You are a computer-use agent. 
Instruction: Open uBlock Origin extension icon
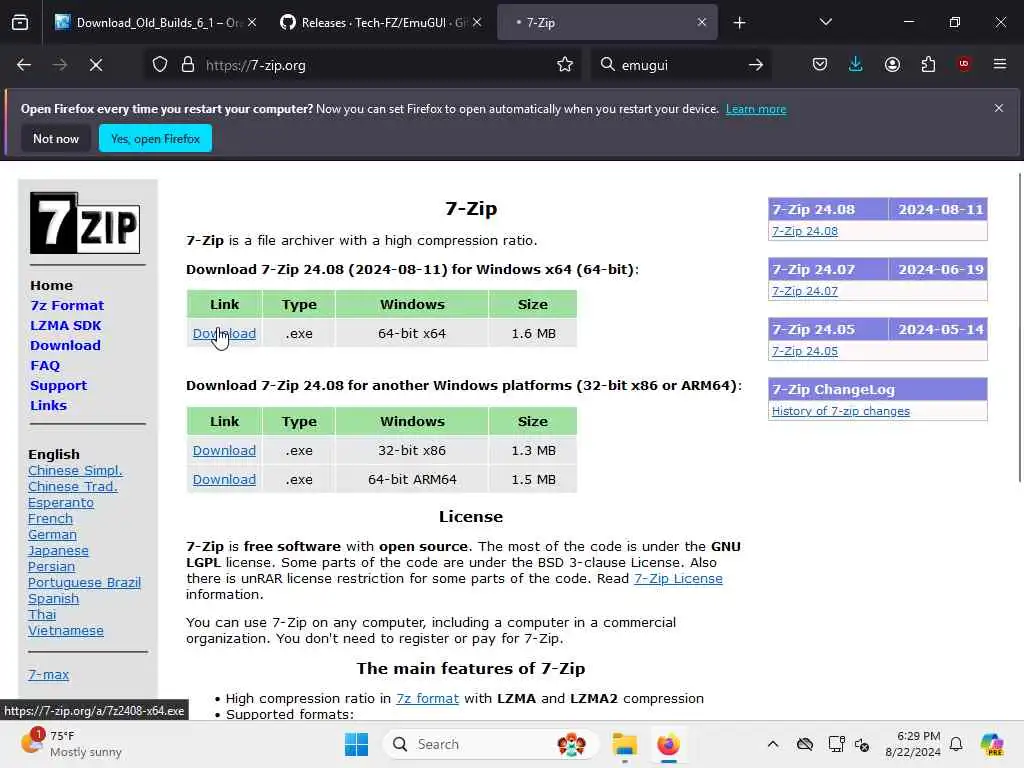point(964,64)
